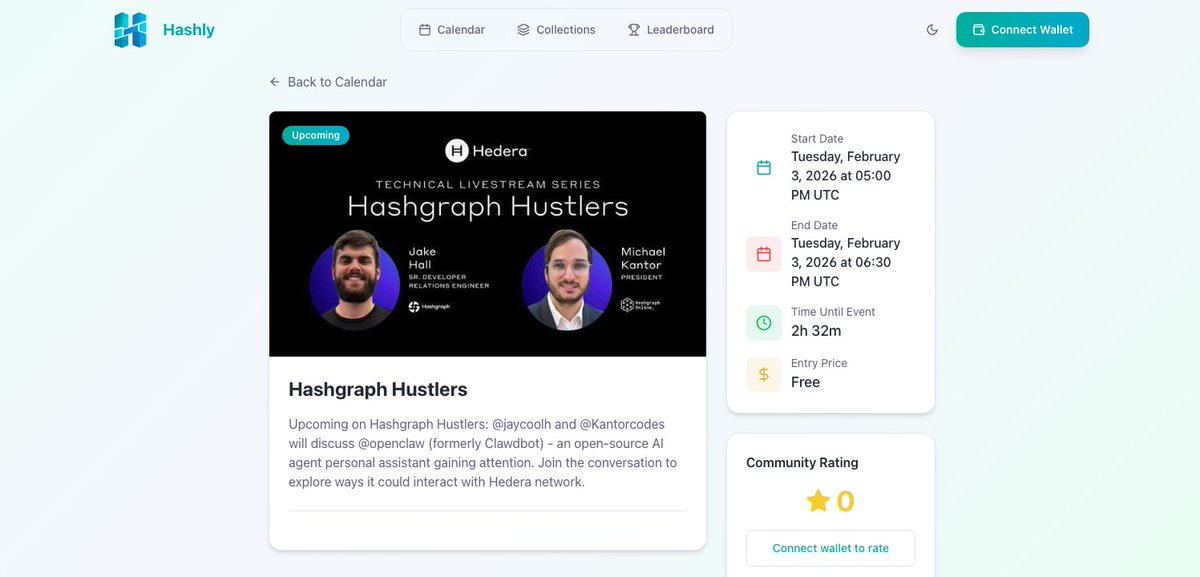Click the 'Time Until Event' label
Screen dimensions: 1200x577
(x=833, y=312)
